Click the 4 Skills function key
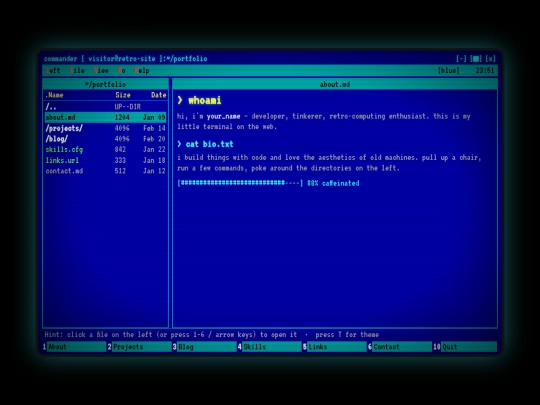Screen dimensions: 540x405 pos(270,347)
